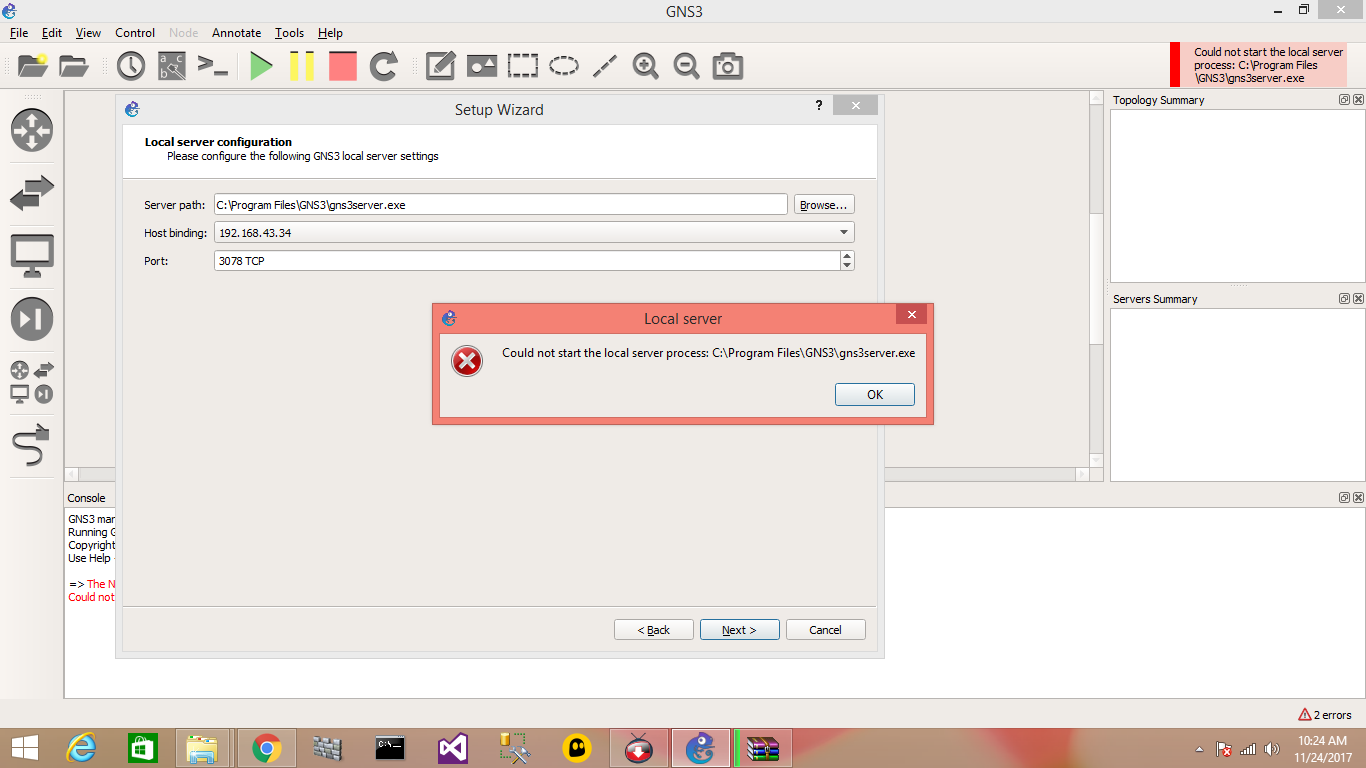This screenshot has height=768, width=1366.
Task: Toggle show/hide interface labels icon
Action: click(x=172, y=66)
